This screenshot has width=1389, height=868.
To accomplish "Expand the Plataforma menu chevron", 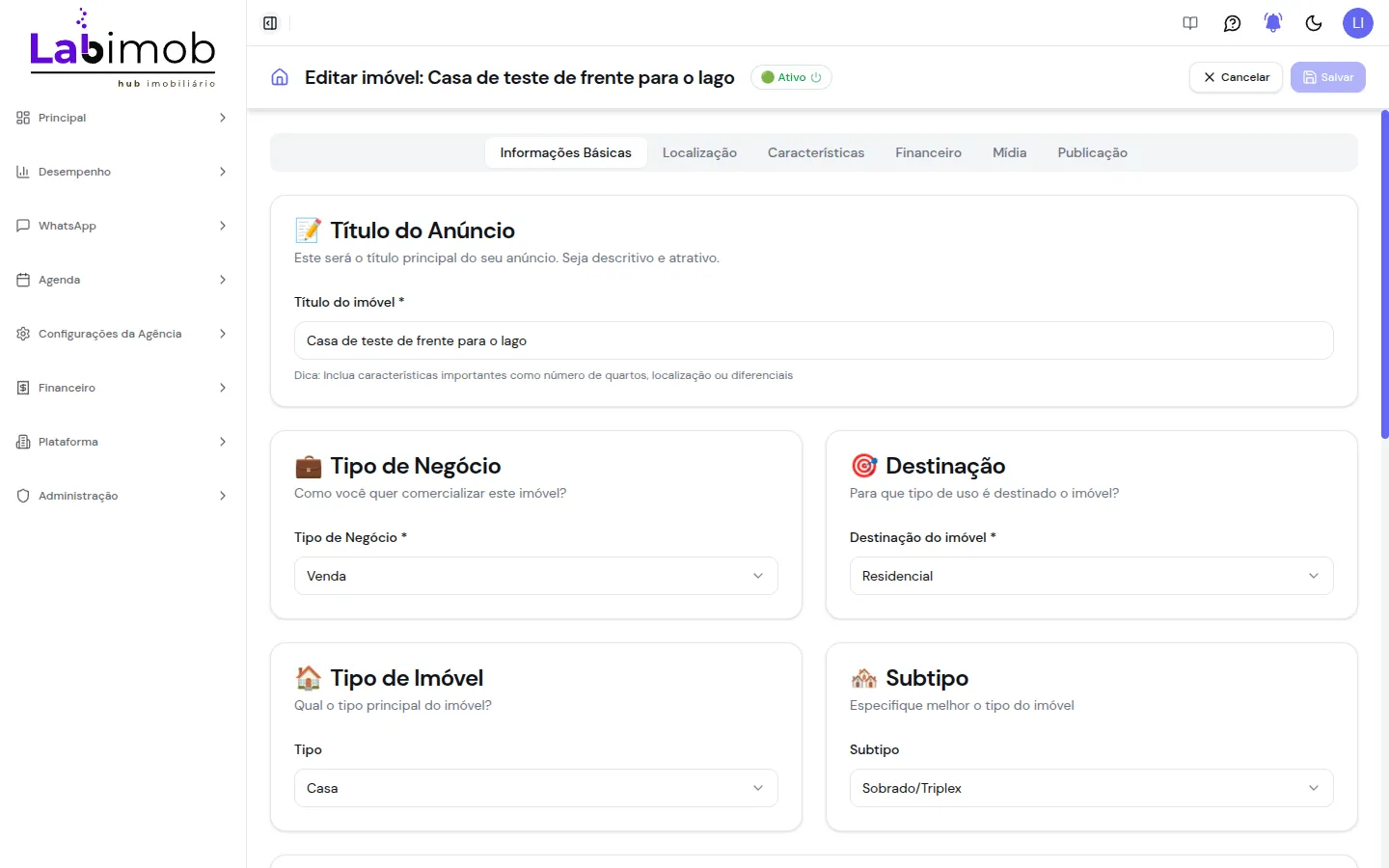I will [223, 442].
